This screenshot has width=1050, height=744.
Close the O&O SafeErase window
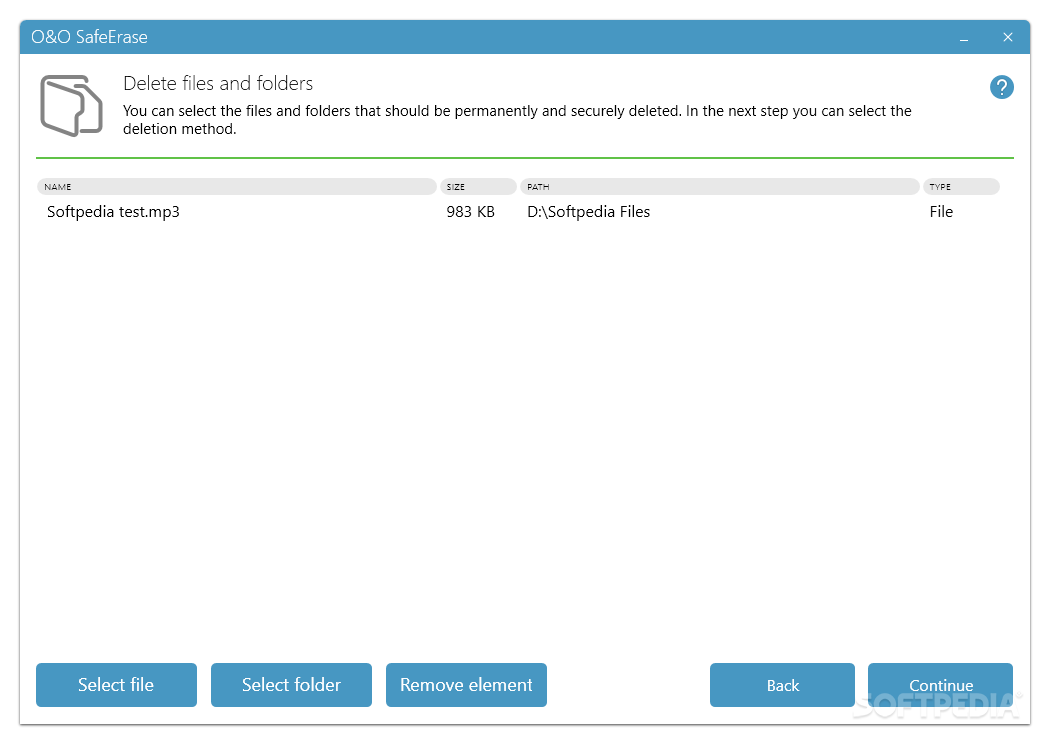(x=1007, y=38)
